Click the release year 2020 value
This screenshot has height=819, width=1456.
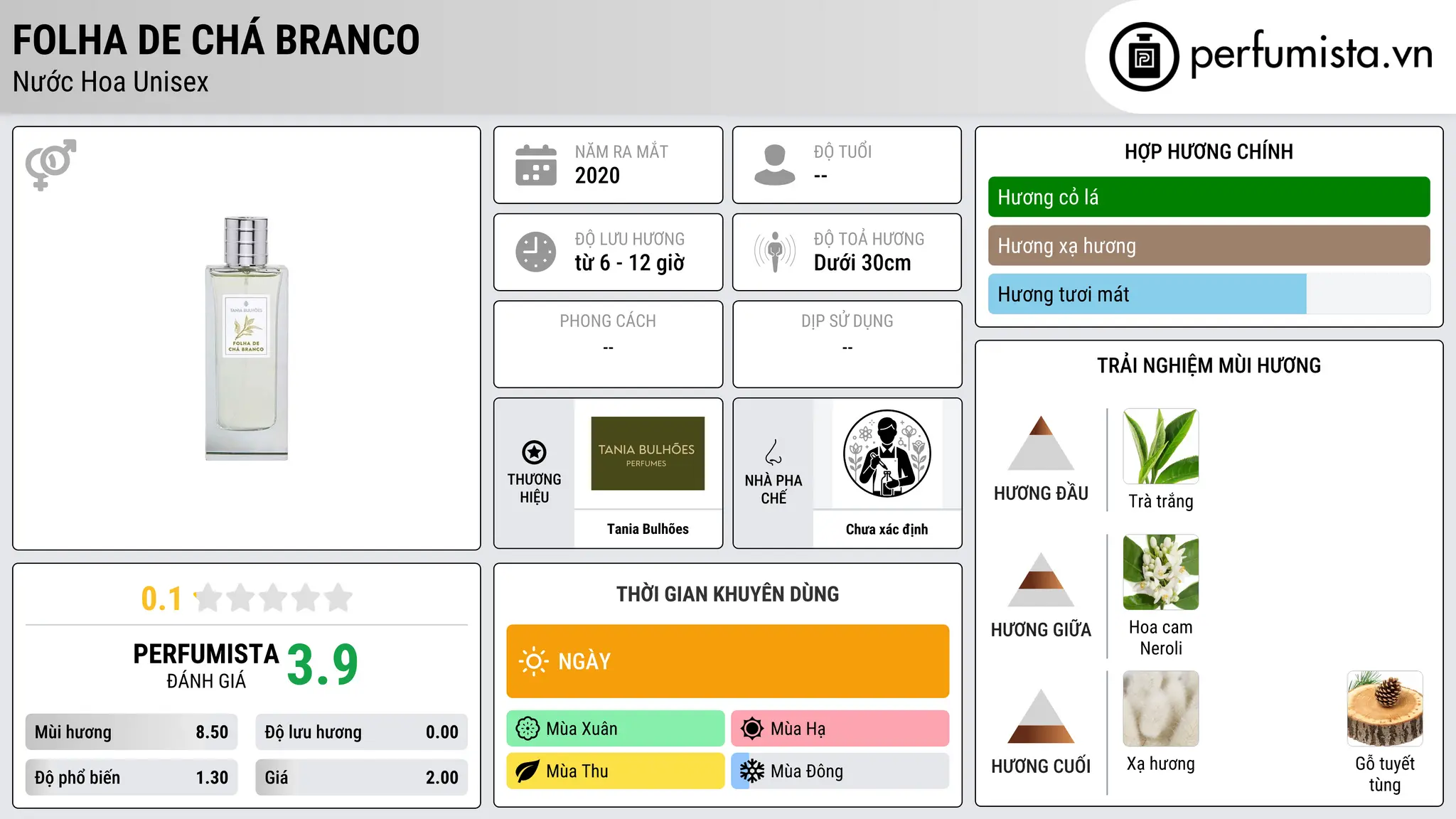pyautogui.click(x=597, y=176)
